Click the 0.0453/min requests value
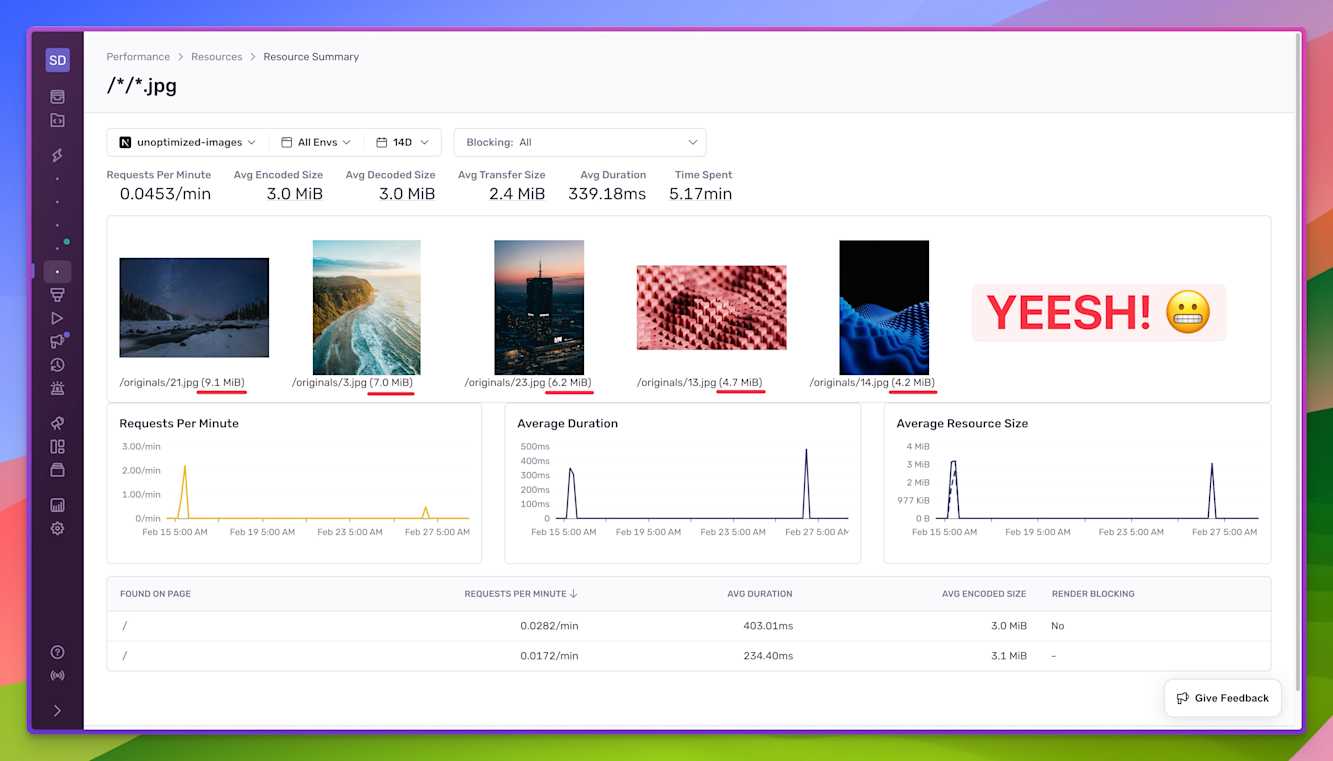1333x761 pixels. click(x=165, y=194)
